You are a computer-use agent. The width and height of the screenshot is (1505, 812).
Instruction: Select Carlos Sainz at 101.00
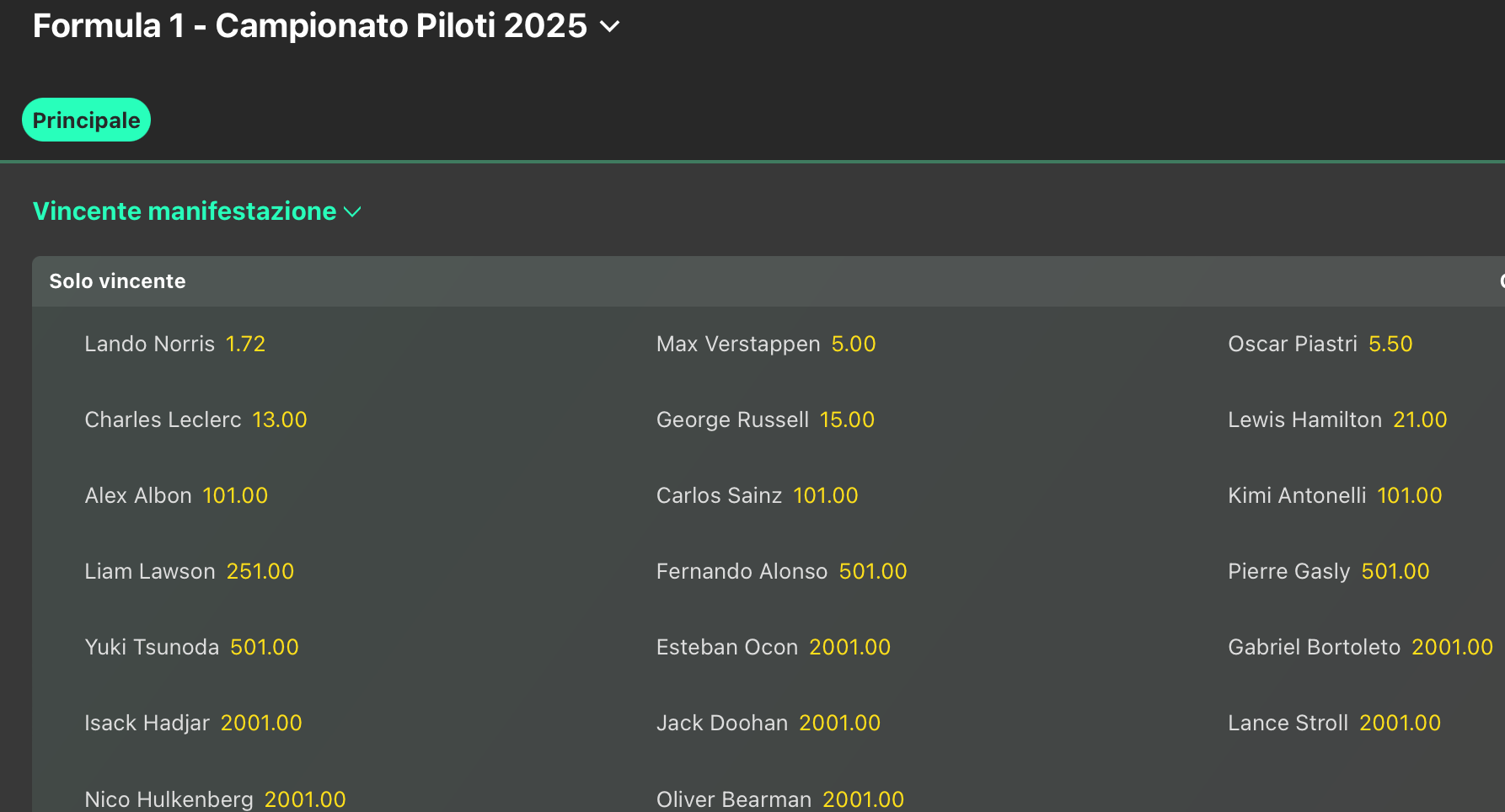pos(825,496)
